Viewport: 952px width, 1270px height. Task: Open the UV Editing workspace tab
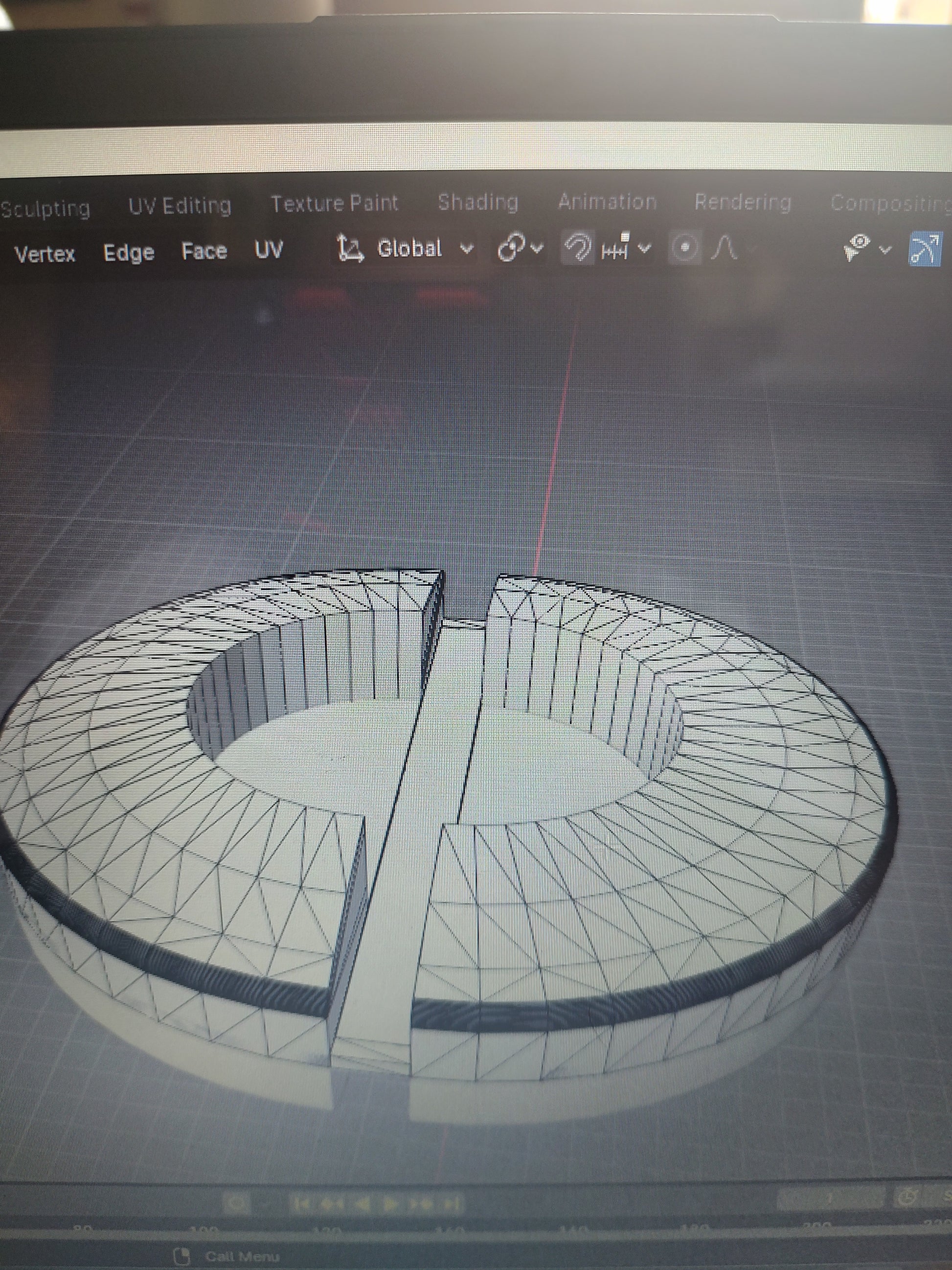(x=180, y=206)
